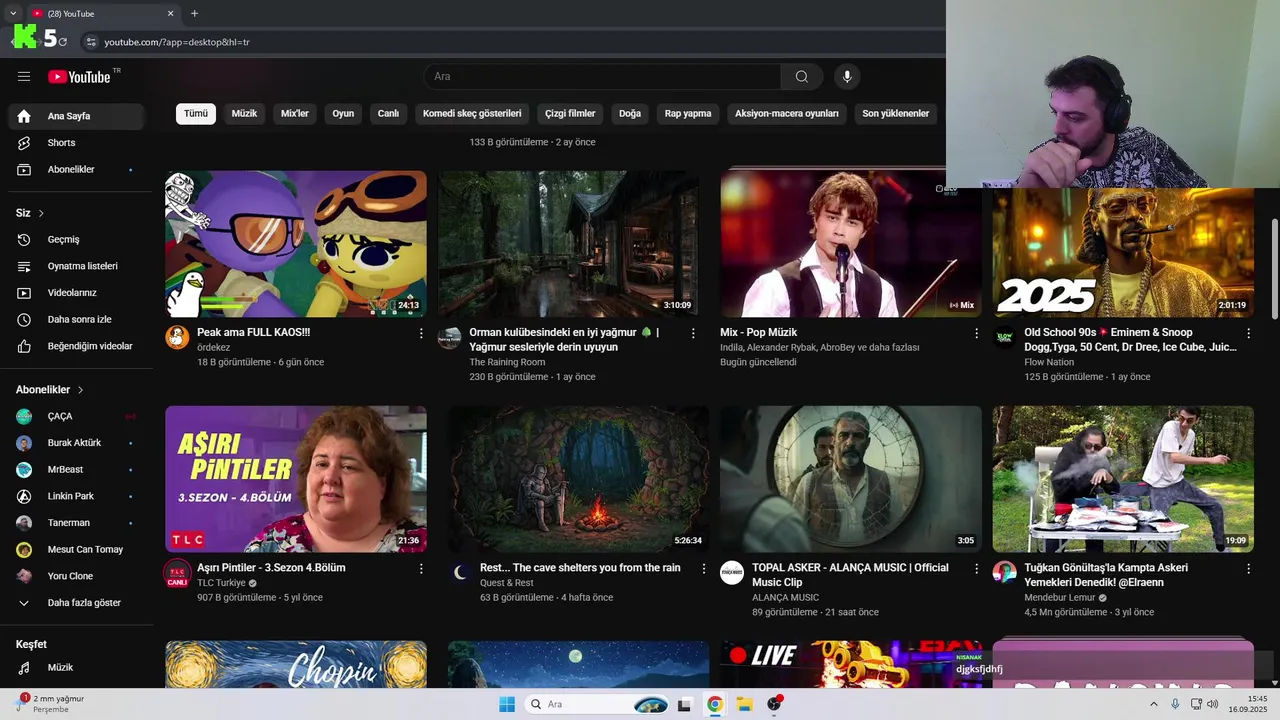
Task: Open options menu for cave shelters video
Action: coord(704,569)
